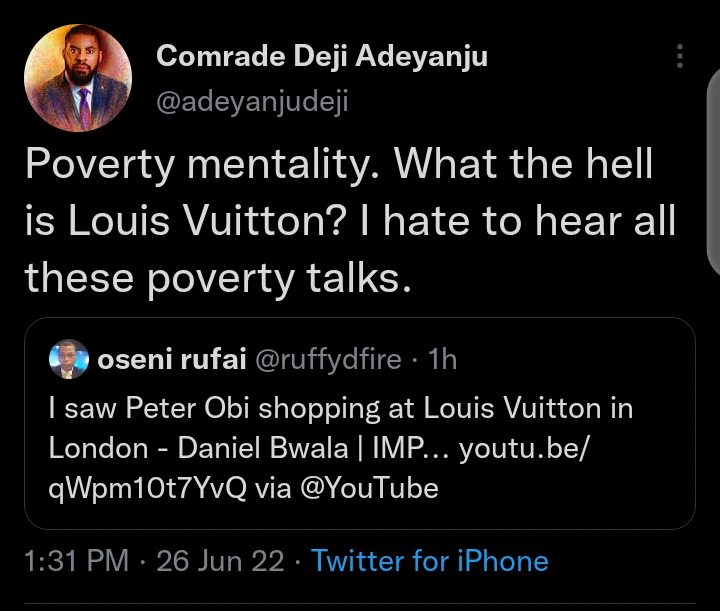720x611 pixels.
Task: Click the 26 Jun 22 date
Action: (220, 561)
